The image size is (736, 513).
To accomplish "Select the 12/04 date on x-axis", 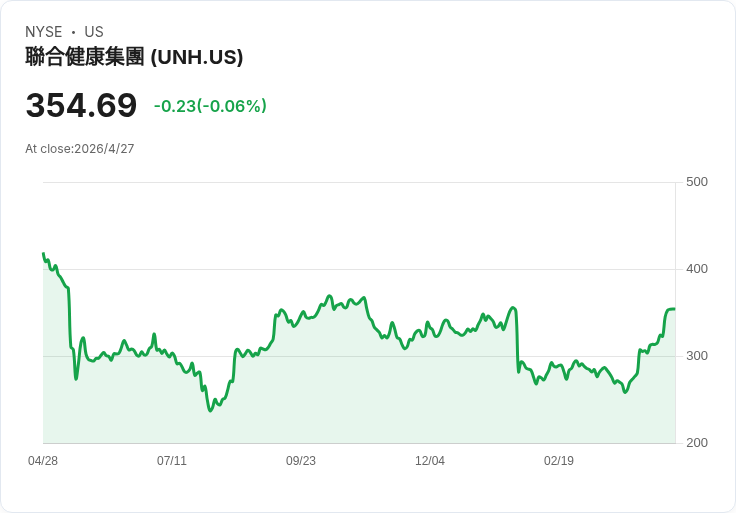I will click(430, 461).
